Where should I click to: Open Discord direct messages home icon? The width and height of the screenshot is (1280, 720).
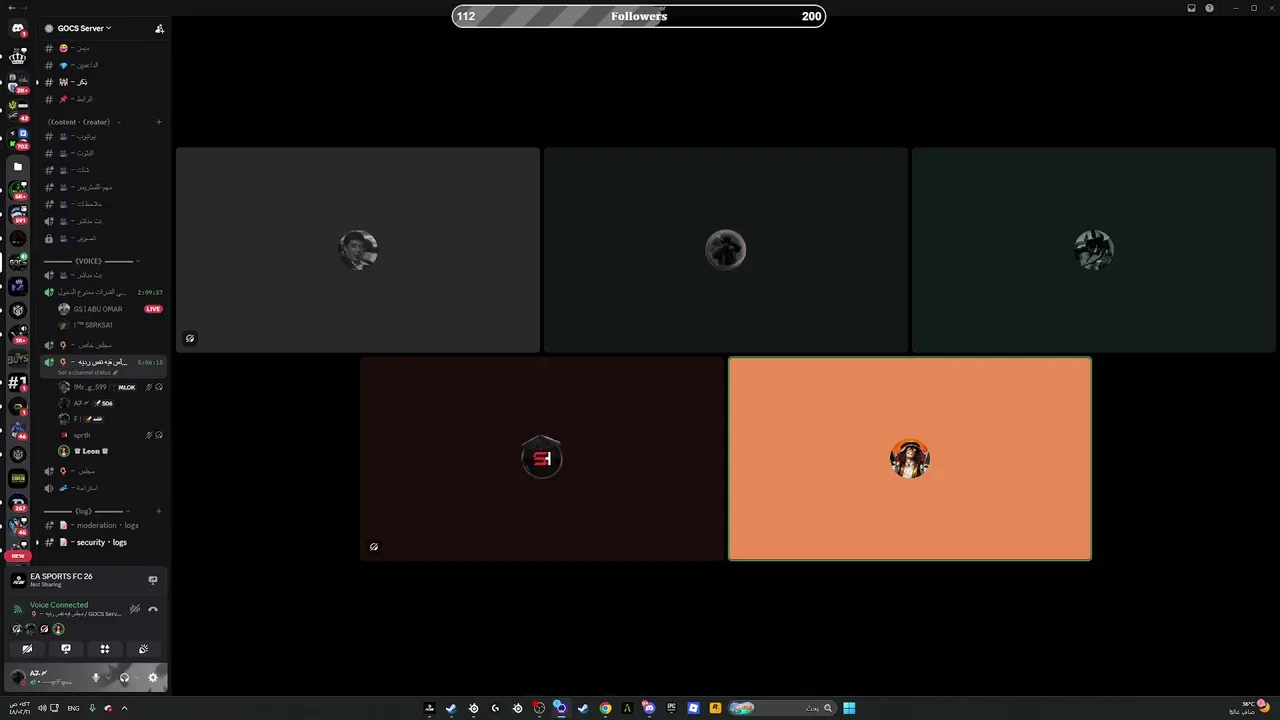[x=18, y=29]
